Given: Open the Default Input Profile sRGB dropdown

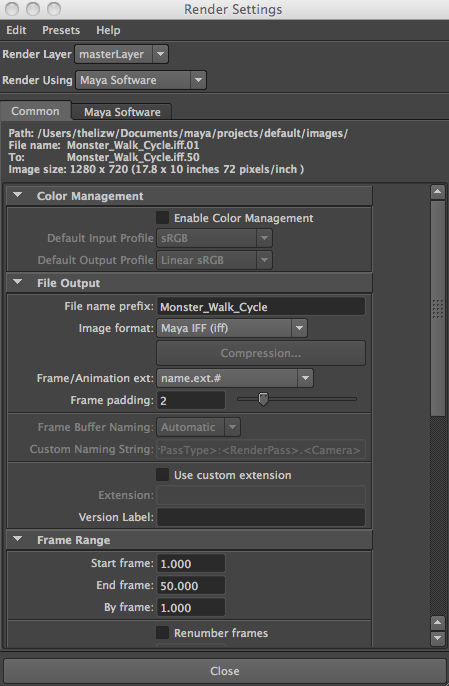Looking at the screenshot, I should (214, 238).
